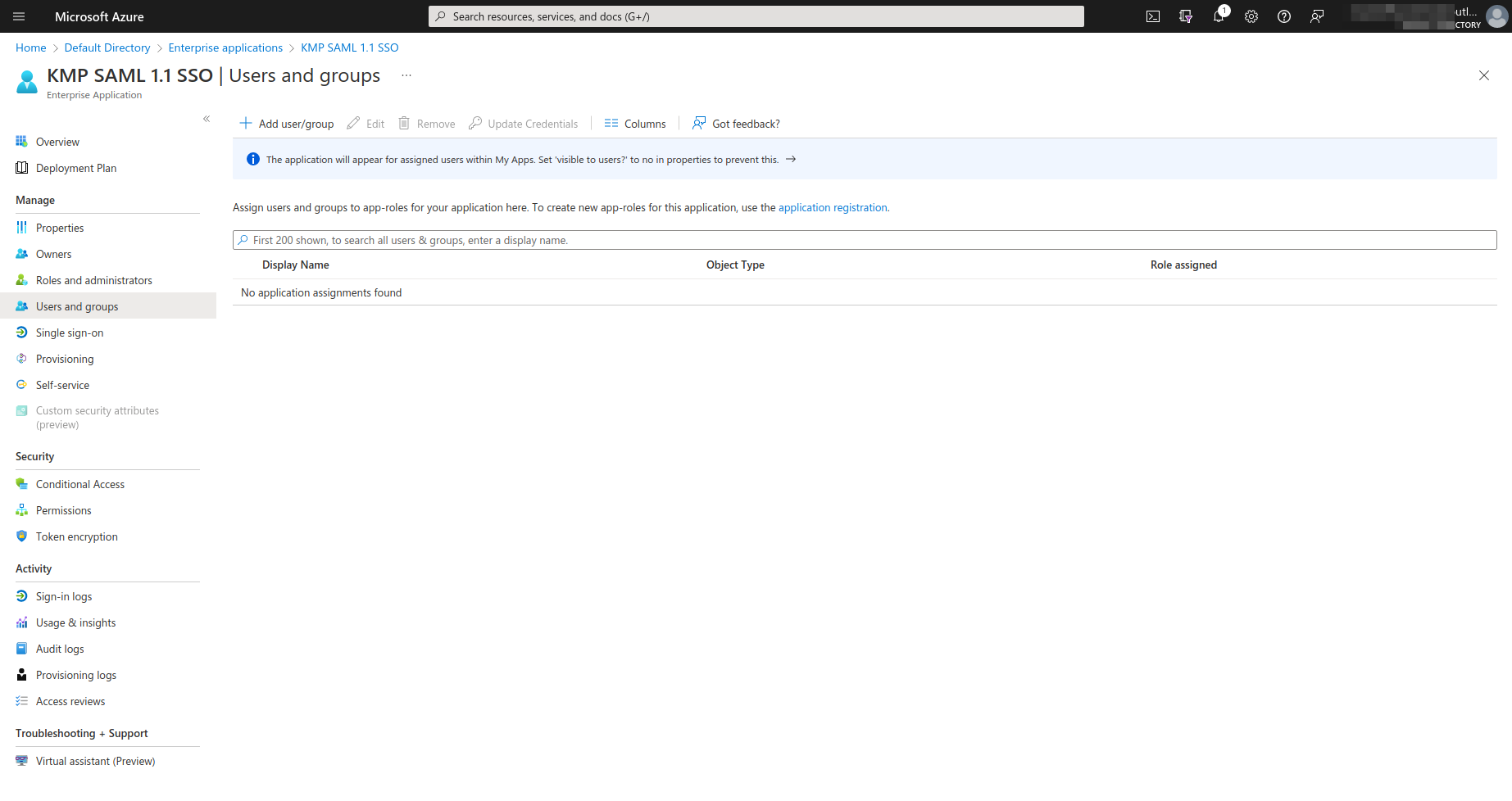The image size is (1512, 801).
Task: Click the Update Credentials key icon
Action: 475,123
